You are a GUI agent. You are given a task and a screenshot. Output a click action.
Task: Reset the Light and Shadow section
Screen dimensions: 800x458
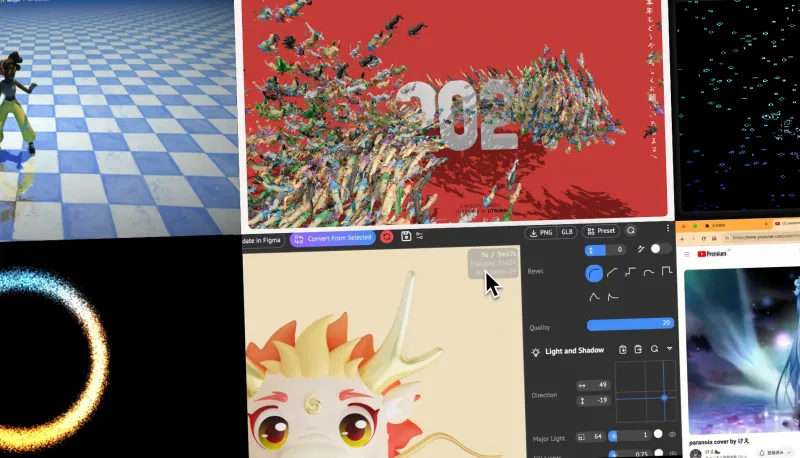(655, 349)
